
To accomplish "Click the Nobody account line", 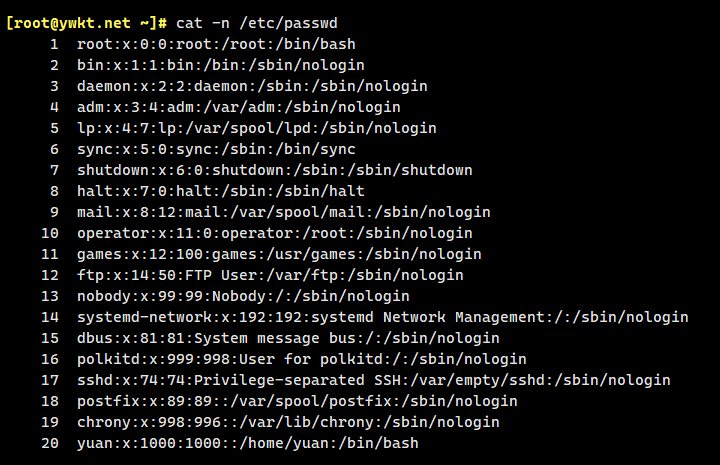I will (x=243, y=296).
